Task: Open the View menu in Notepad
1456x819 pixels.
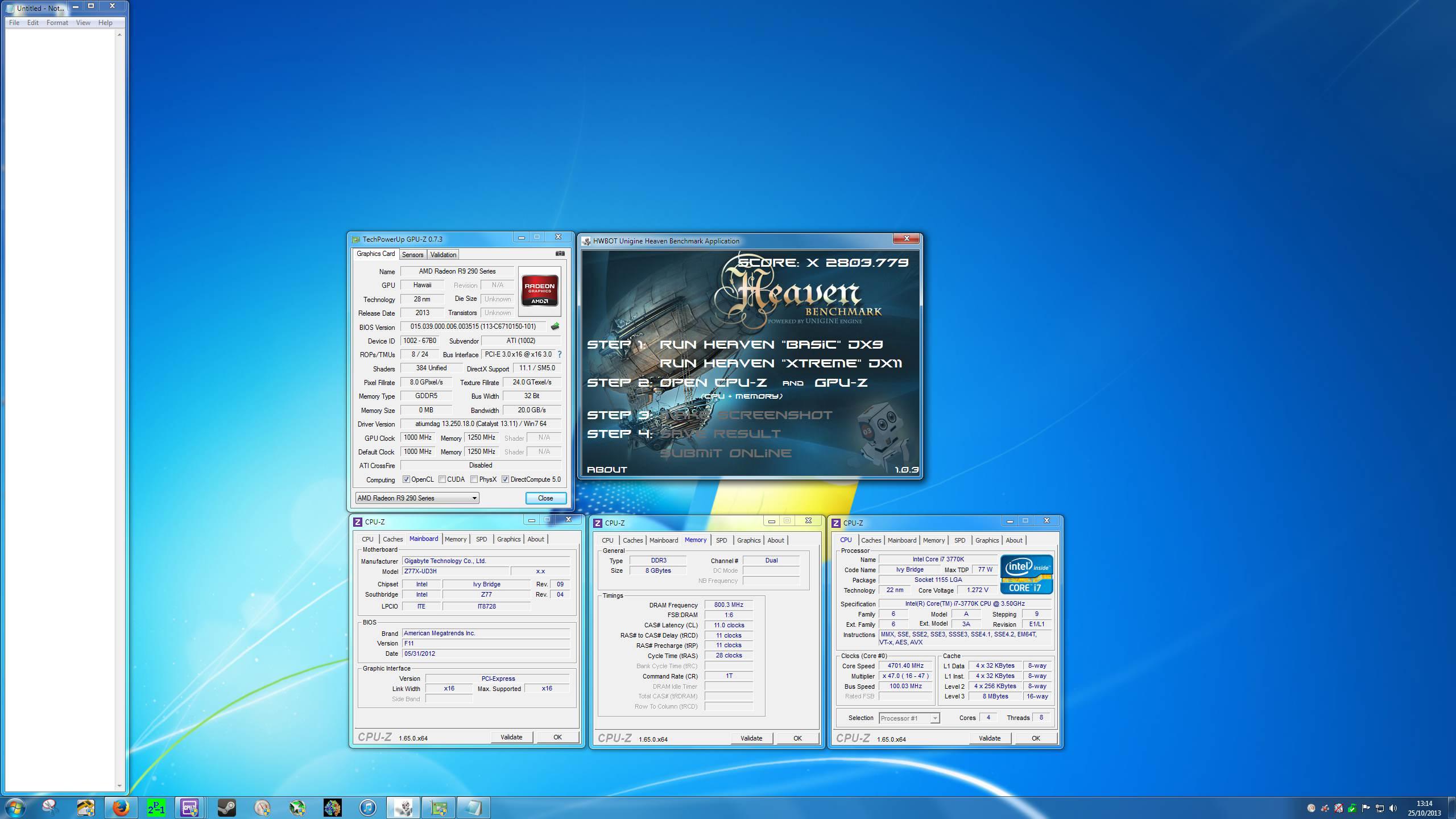Action: (83, 23)
